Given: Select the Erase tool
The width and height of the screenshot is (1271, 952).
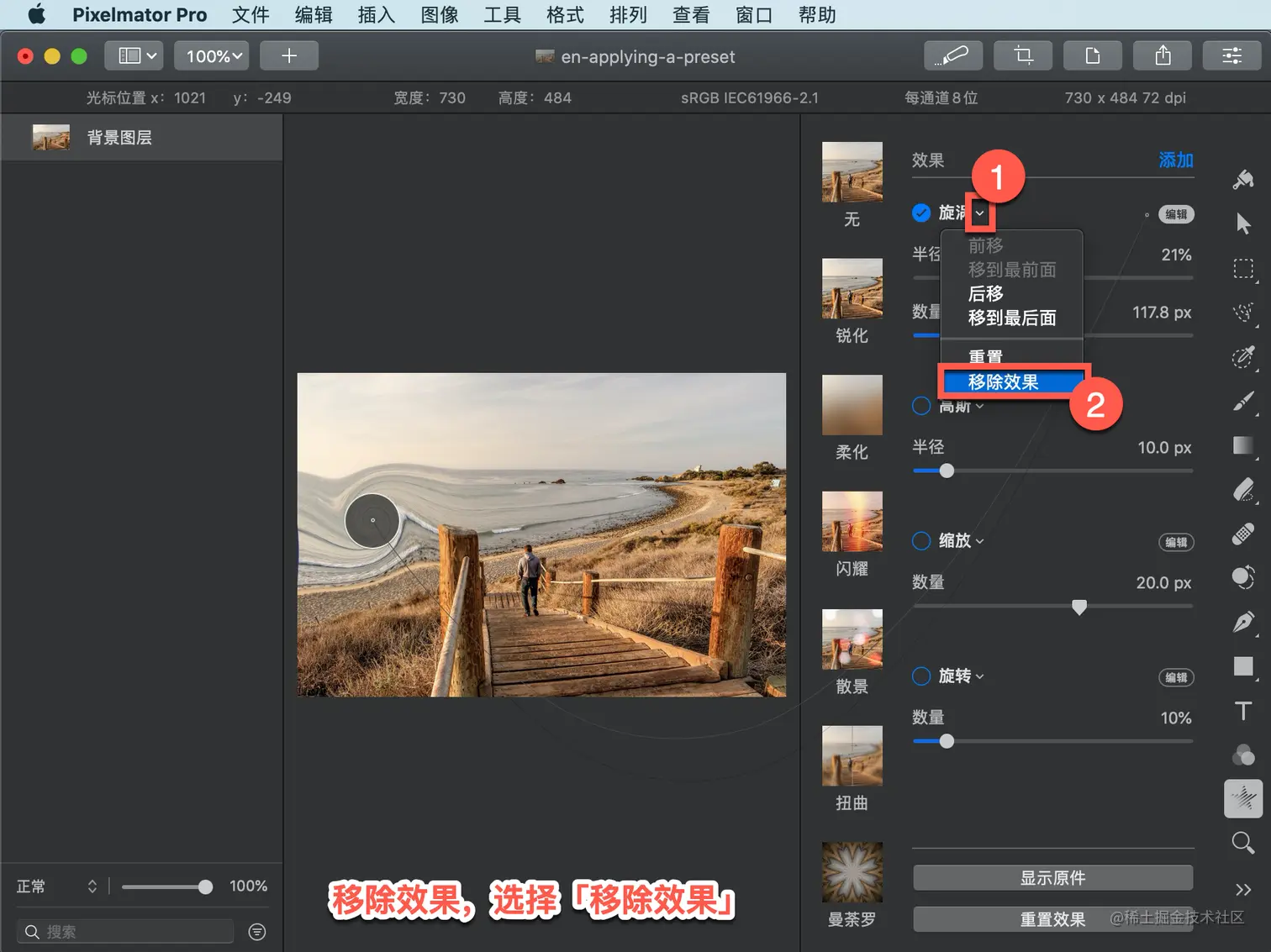Looking at the screenshot, I should click(1243, 489).
